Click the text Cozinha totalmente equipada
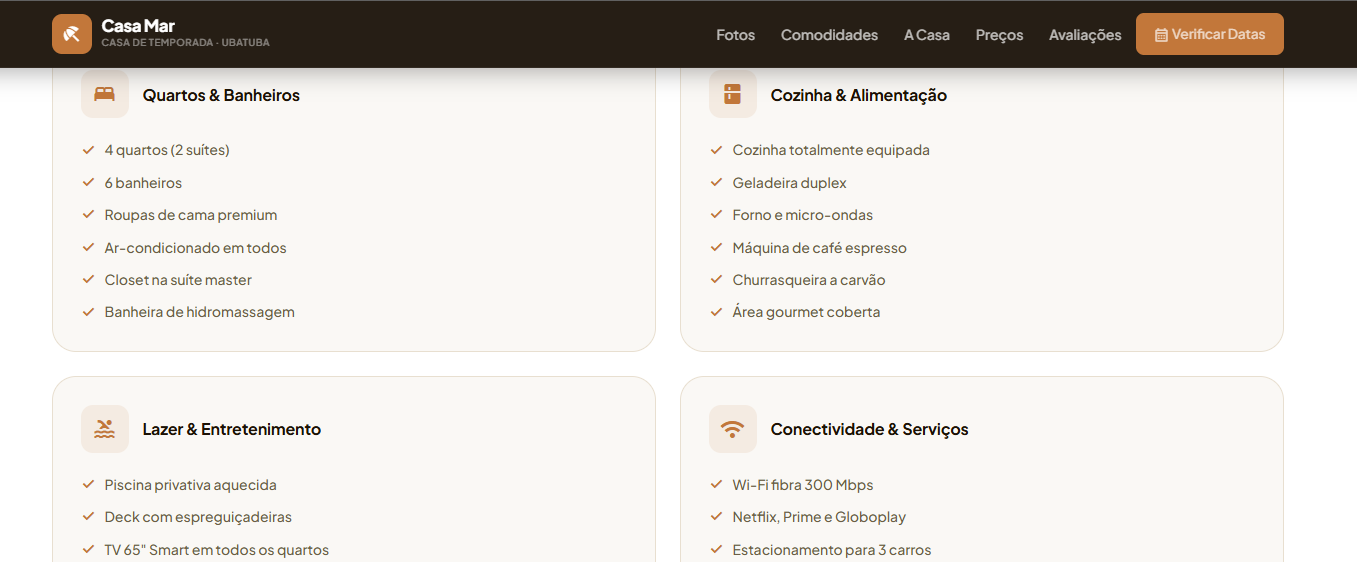The height and width of the screenshot is (562, 1357). click(x=831, y=150)
